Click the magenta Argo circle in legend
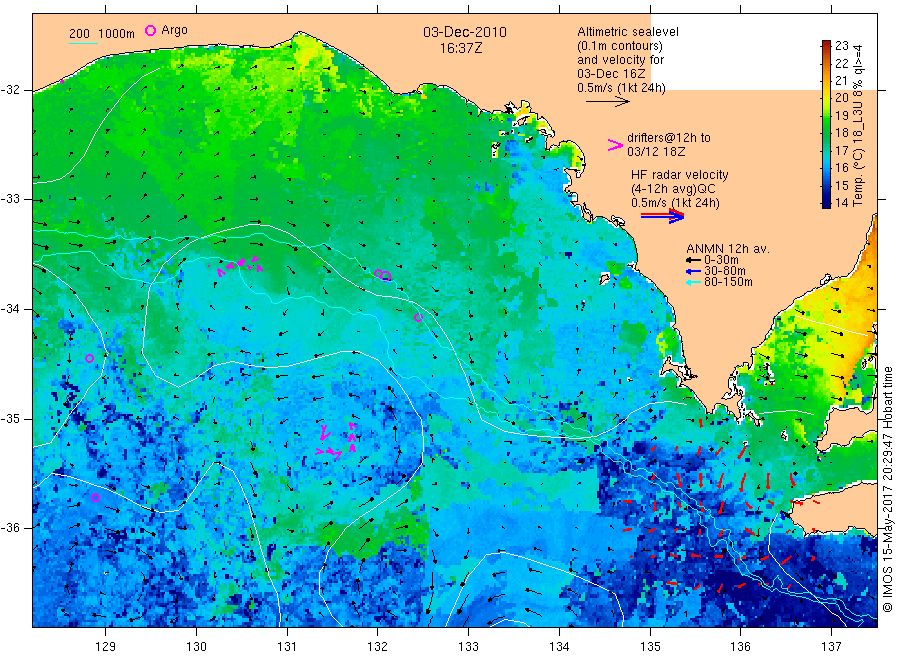The width and height of the screenshot is (900, 660). [150, 30]
